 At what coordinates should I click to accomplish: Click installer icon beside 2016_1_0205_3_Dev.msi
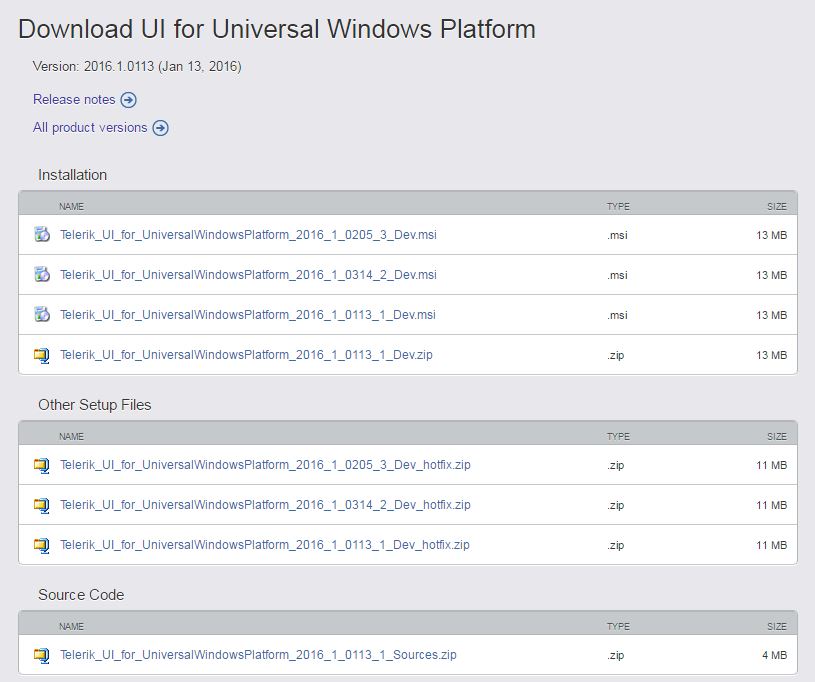pyautogui.click(x=41, y=235)
